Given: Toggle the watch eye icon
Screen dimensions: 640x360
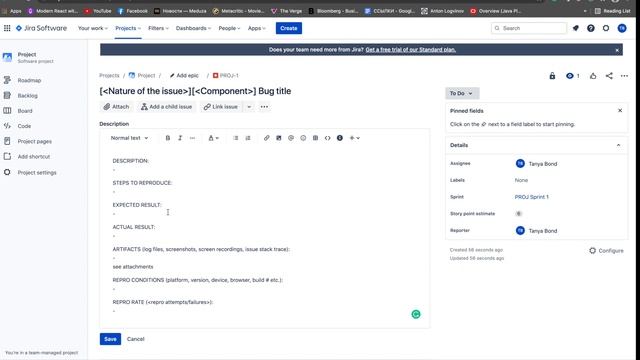Looking at the screenshot, I should click(x=570, y=76).
